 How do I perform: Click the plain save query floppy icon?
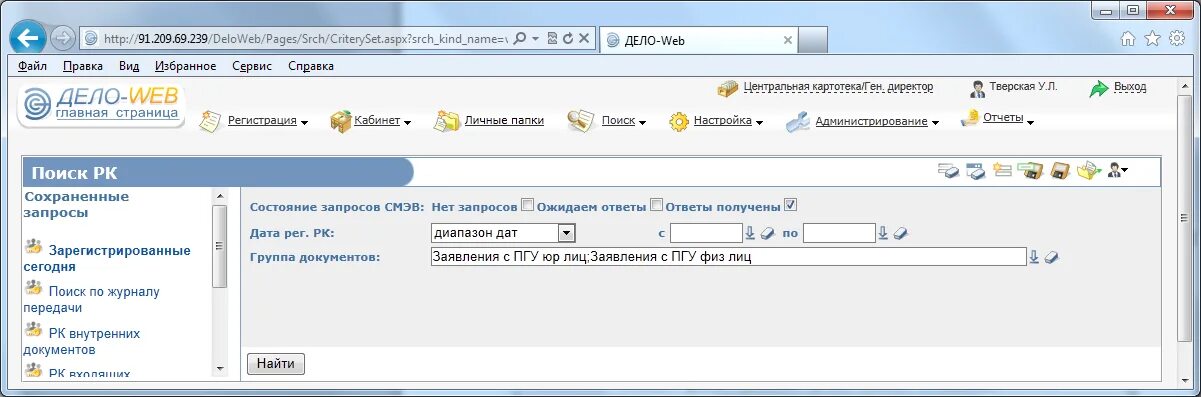(x=1060, y=170)
